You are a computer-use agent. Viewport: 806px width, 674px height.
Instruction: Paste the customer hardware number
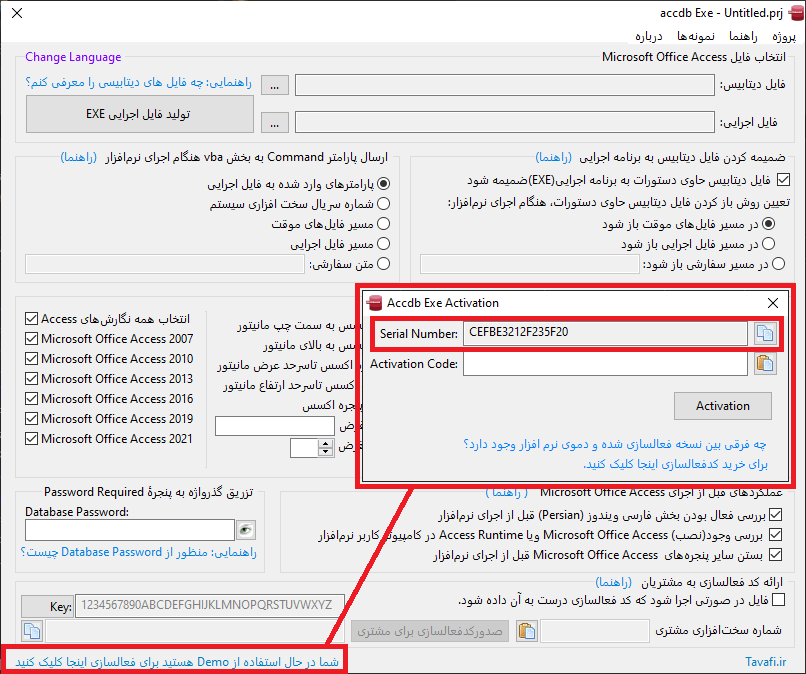pyautogui.click(x=526, y=631)
